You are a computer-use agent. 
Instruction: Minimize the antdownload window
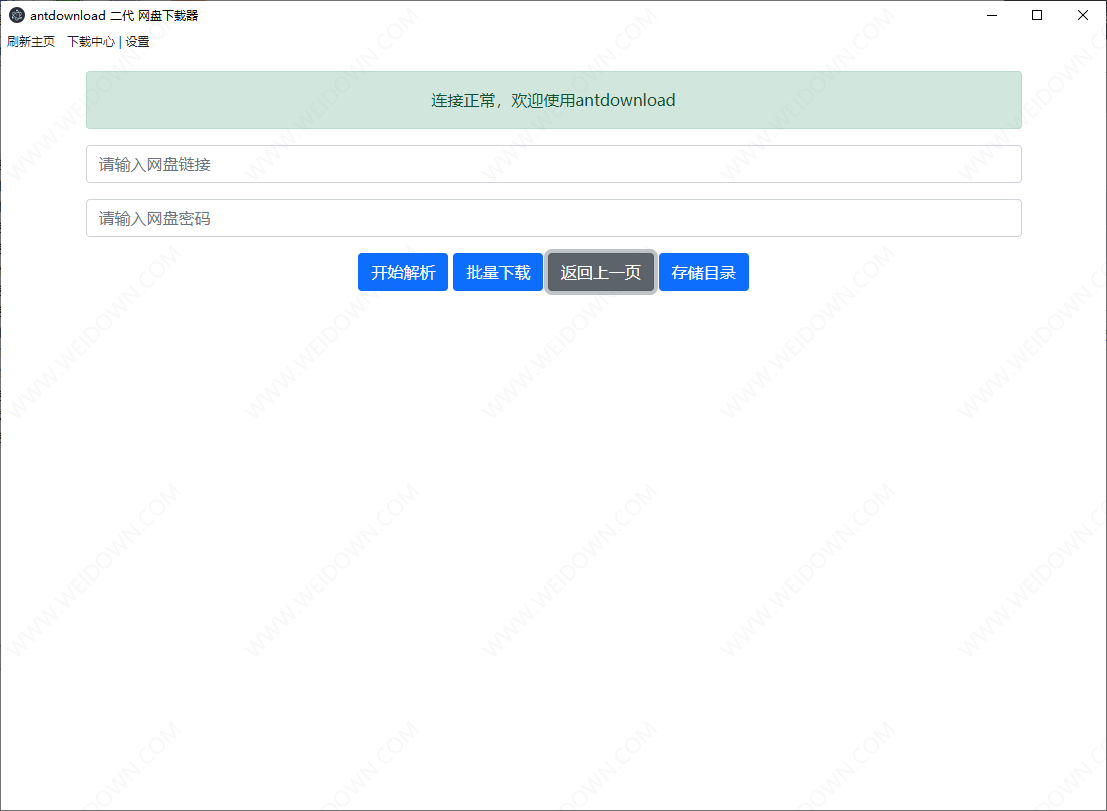coord(992,15)
